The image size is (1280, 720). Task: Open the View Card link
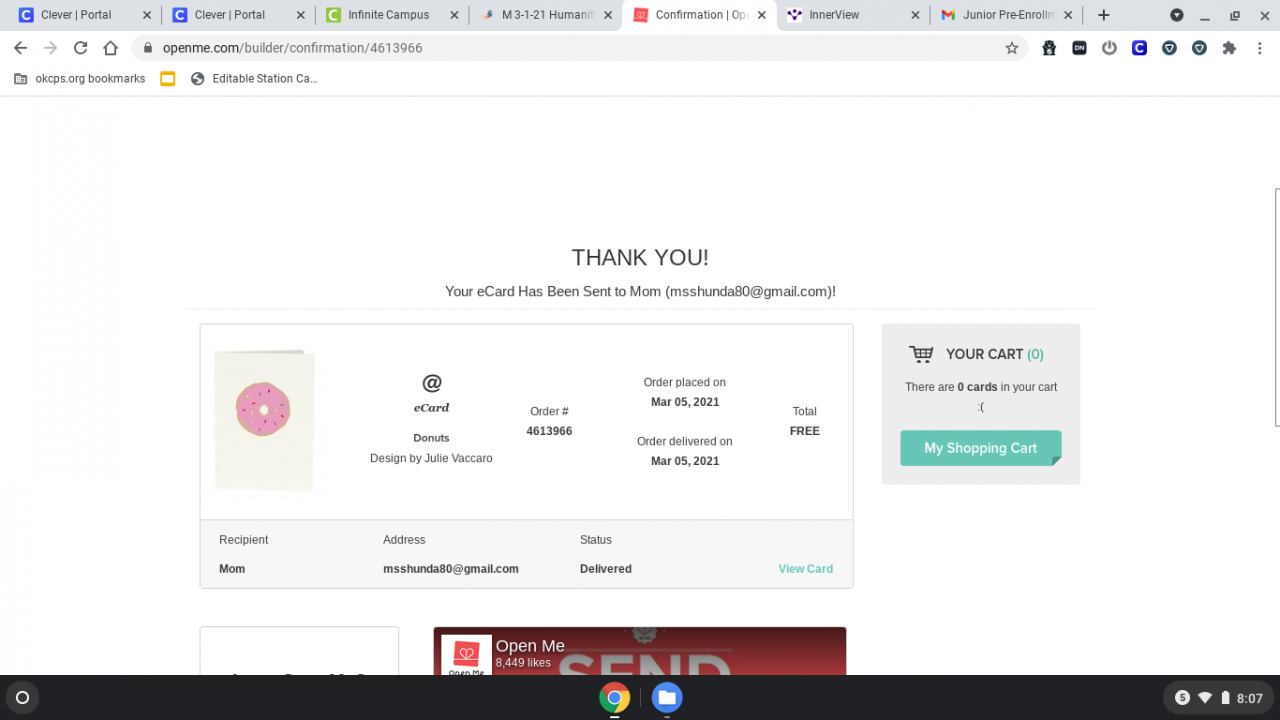805,569
